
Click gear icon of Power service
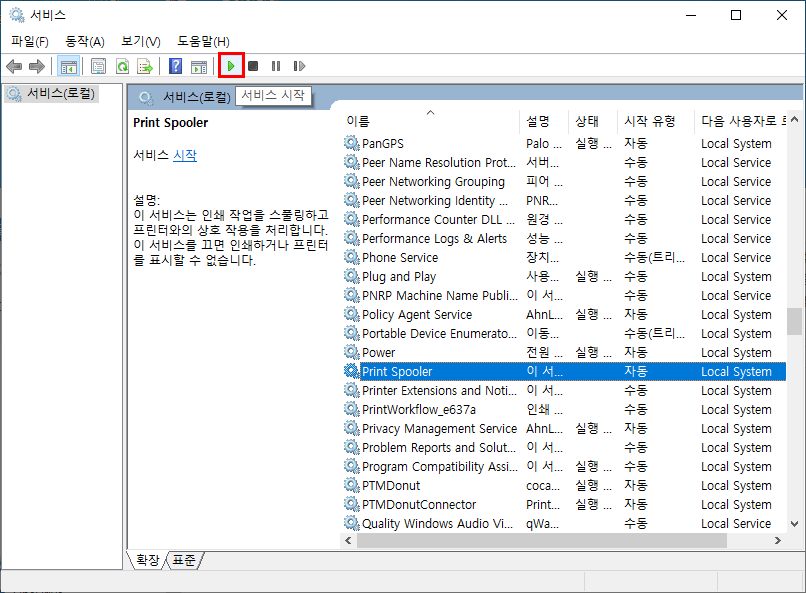pos(352,352)
